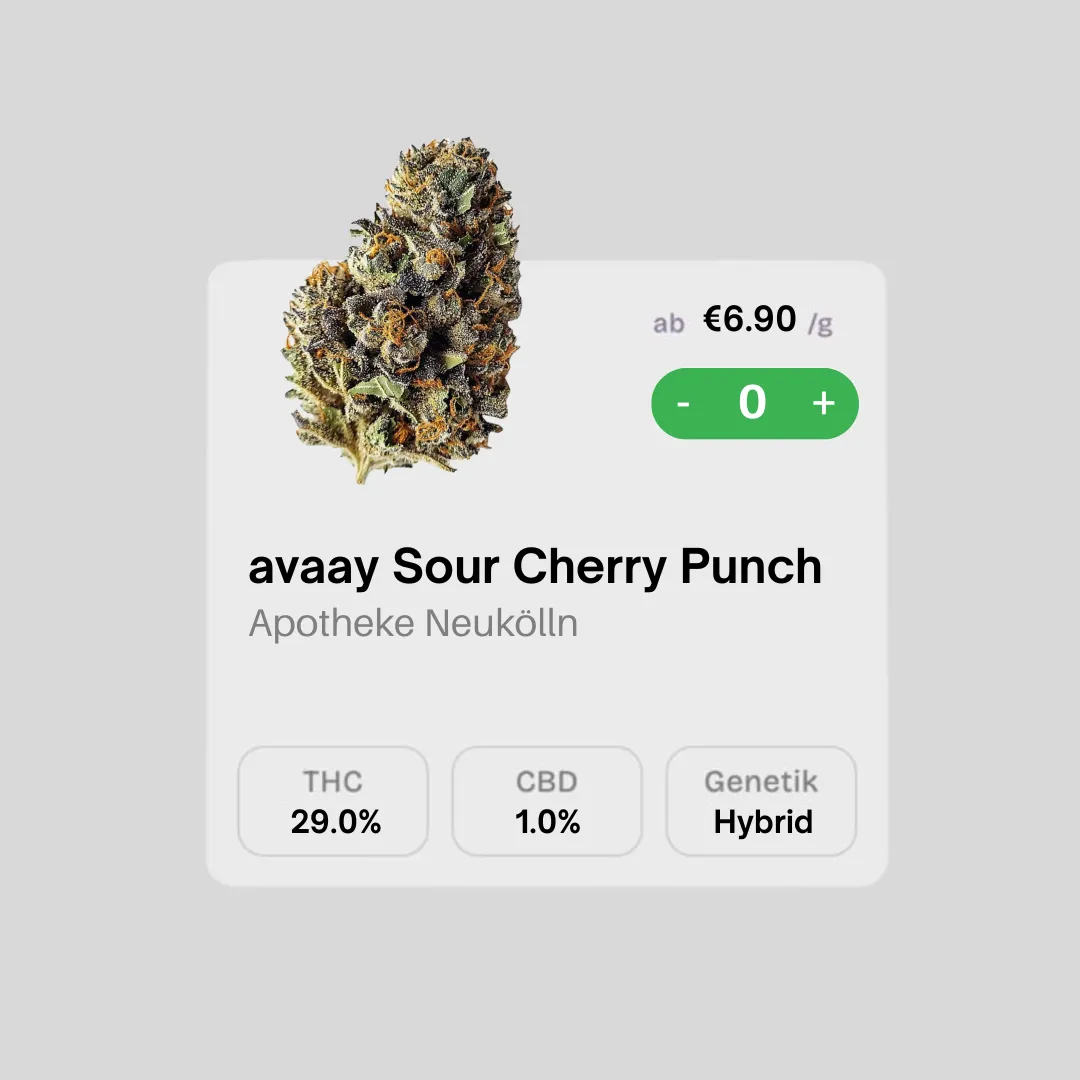Decrease quantity with the minus icon
Screen dimensions: 1080x1080
pyautogui.click(x=683, y=404)
